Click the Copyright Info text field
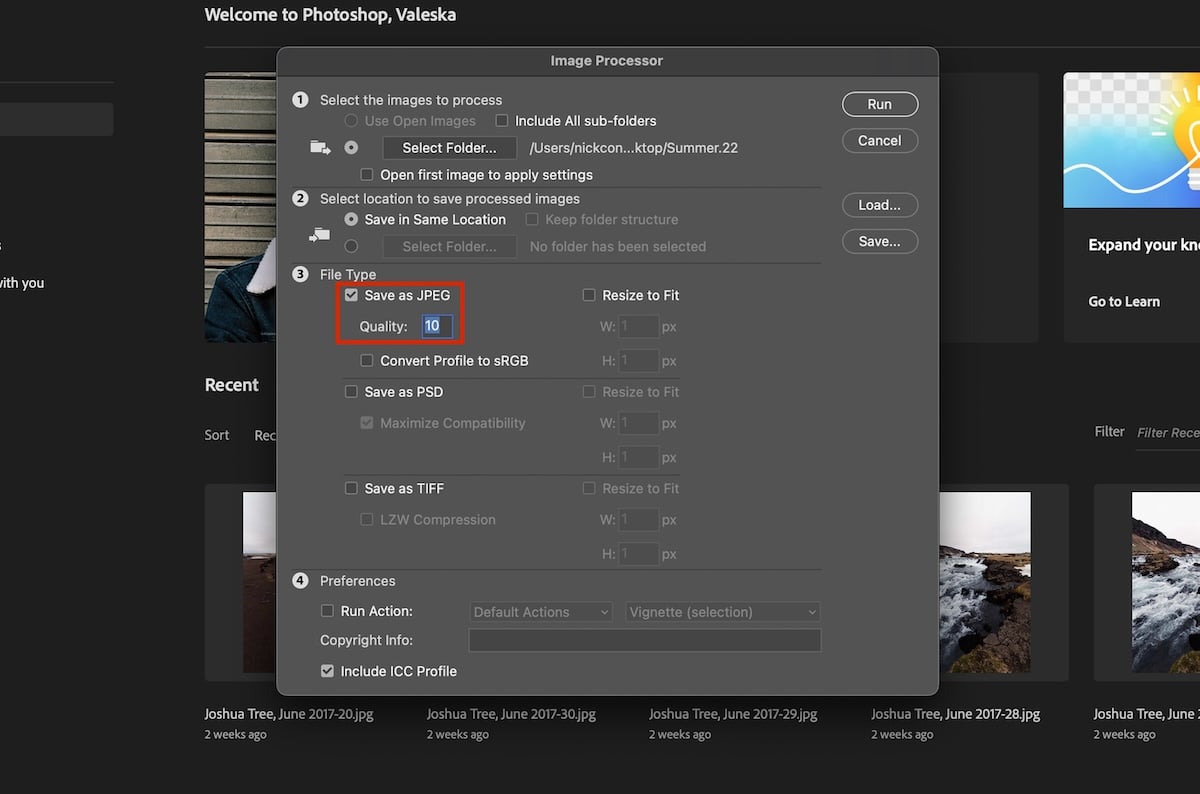 pos(645,640)
